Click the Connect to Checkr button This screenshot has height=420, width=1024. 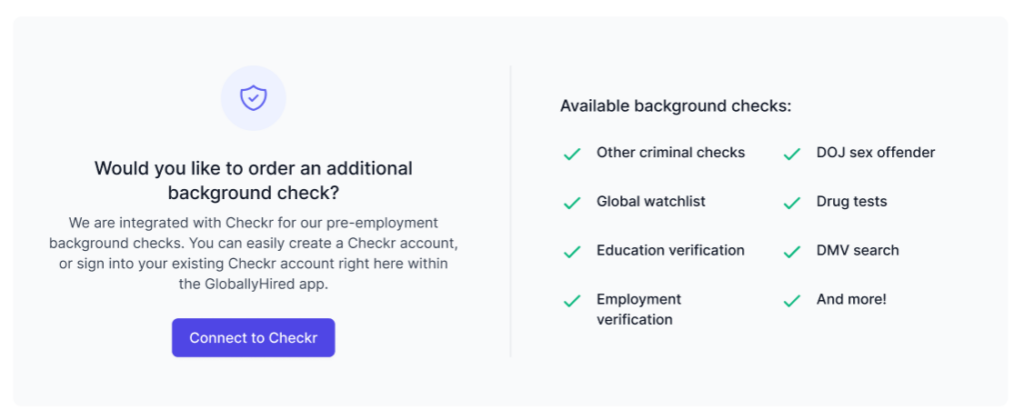click(x=253, y=338)
